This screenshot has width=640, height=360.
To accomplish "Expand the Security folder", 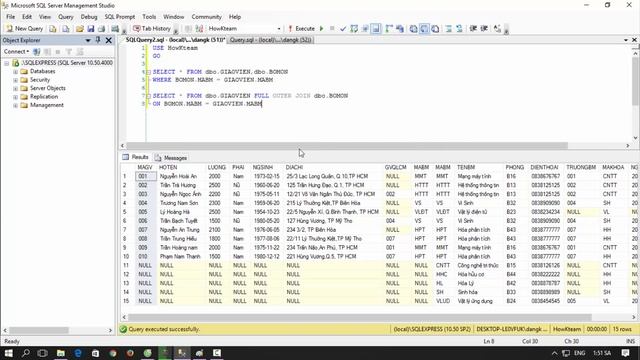I will click(x=16, y=80).
